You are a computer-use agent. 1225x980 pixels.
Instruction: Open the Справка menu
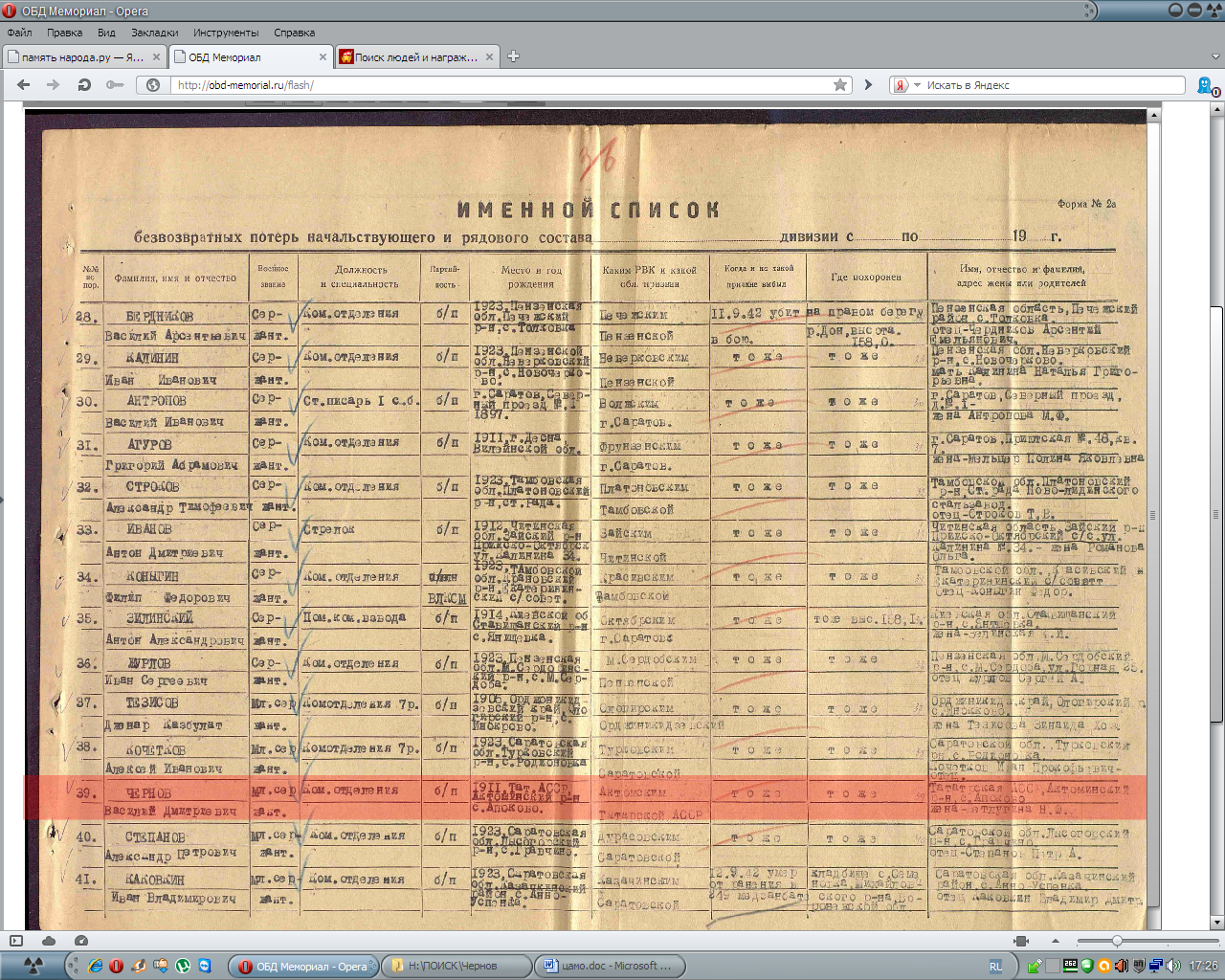(x=294, y=33)
